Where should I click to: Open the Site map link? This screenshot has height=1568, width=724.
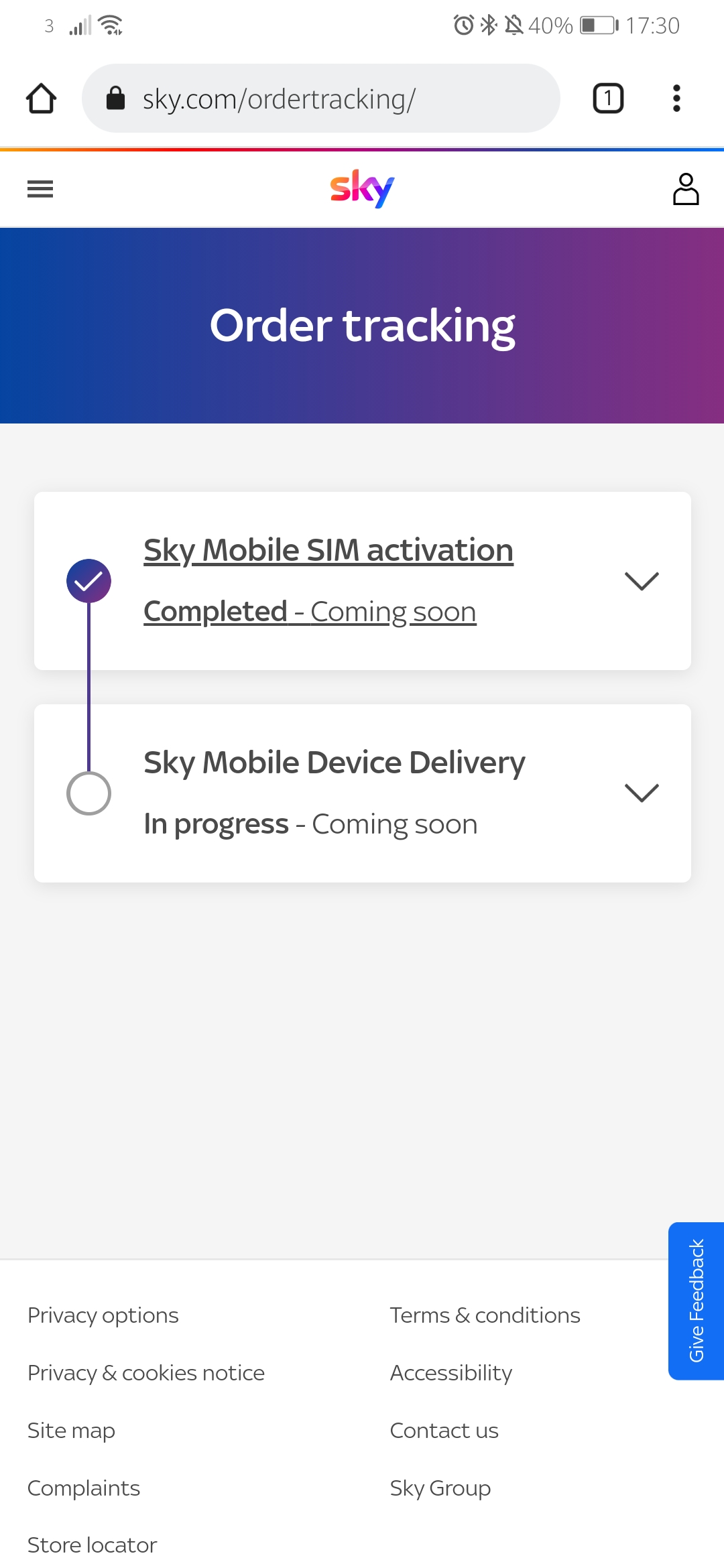(71, 1431)
